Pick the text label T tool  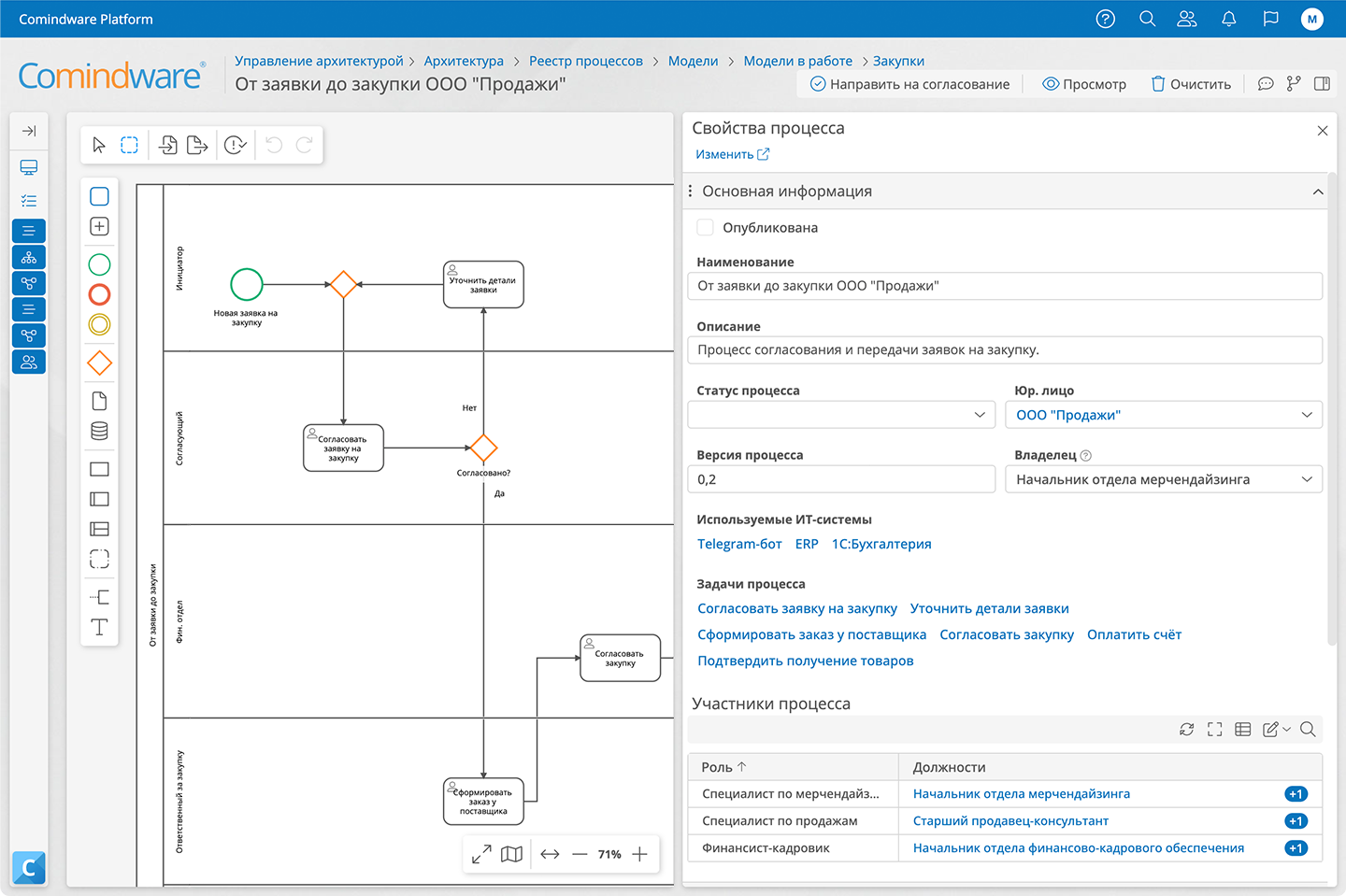click(99, 627)
